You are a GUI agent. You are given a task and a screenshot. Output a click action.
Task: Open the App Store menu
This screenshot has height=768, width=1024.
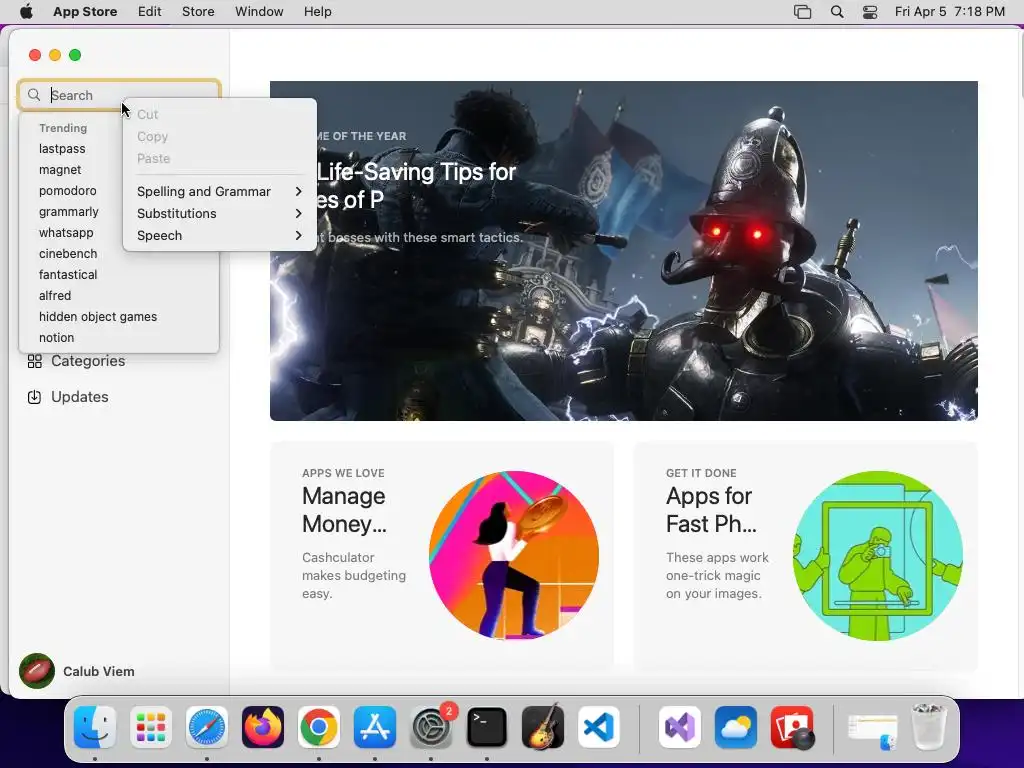click(85, 12)
